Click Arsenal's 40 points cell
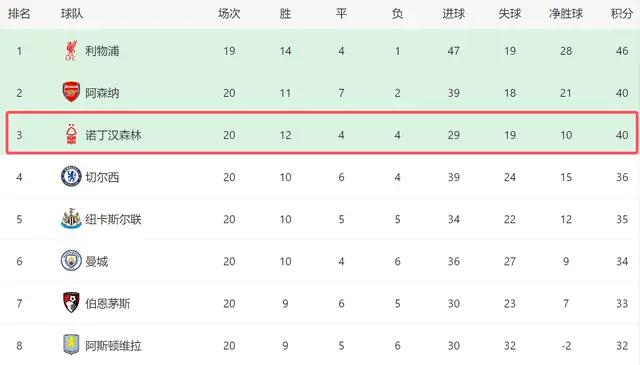The height and width of the screenshot is (365, 640). coord(622,93)
